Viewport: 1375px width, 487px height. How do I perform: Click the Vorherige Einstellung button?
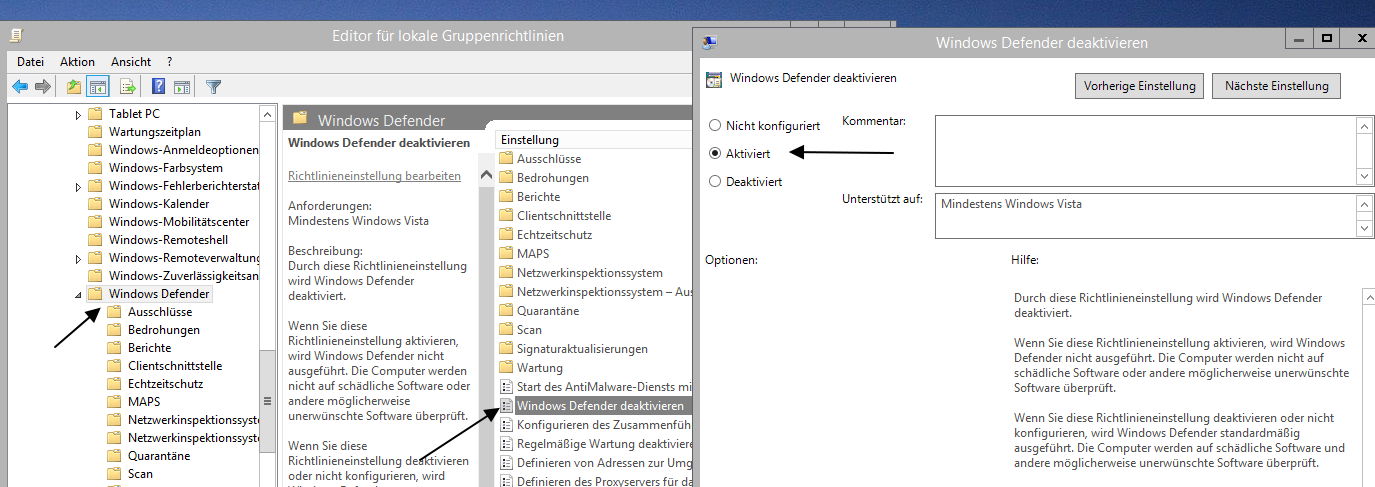(1140, 86)
